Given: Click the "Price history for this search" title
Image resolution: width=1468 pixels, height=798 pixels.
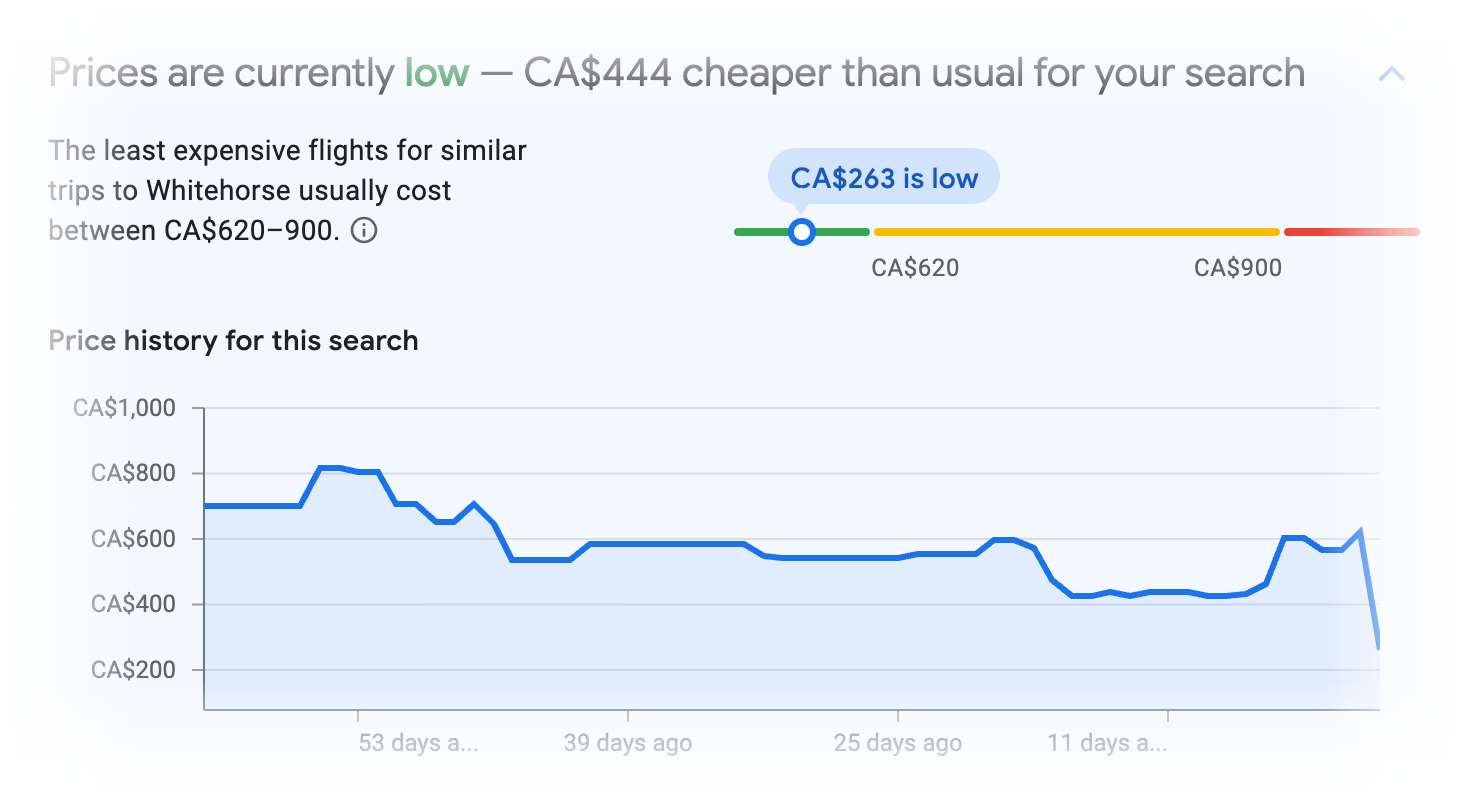Looking at the screenshot, I should [232, 340].
